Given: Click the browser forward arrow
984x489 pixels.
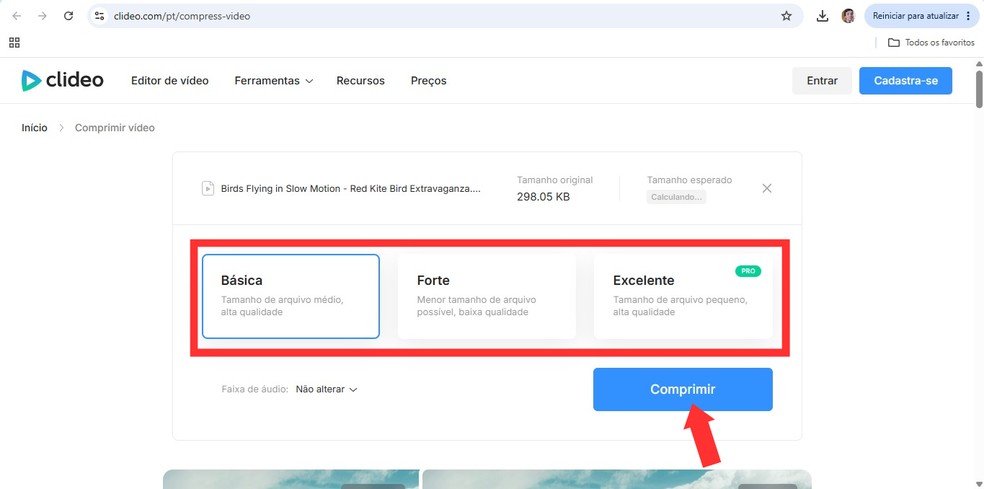Looking at the screenshot, I should tap(42, 16).
